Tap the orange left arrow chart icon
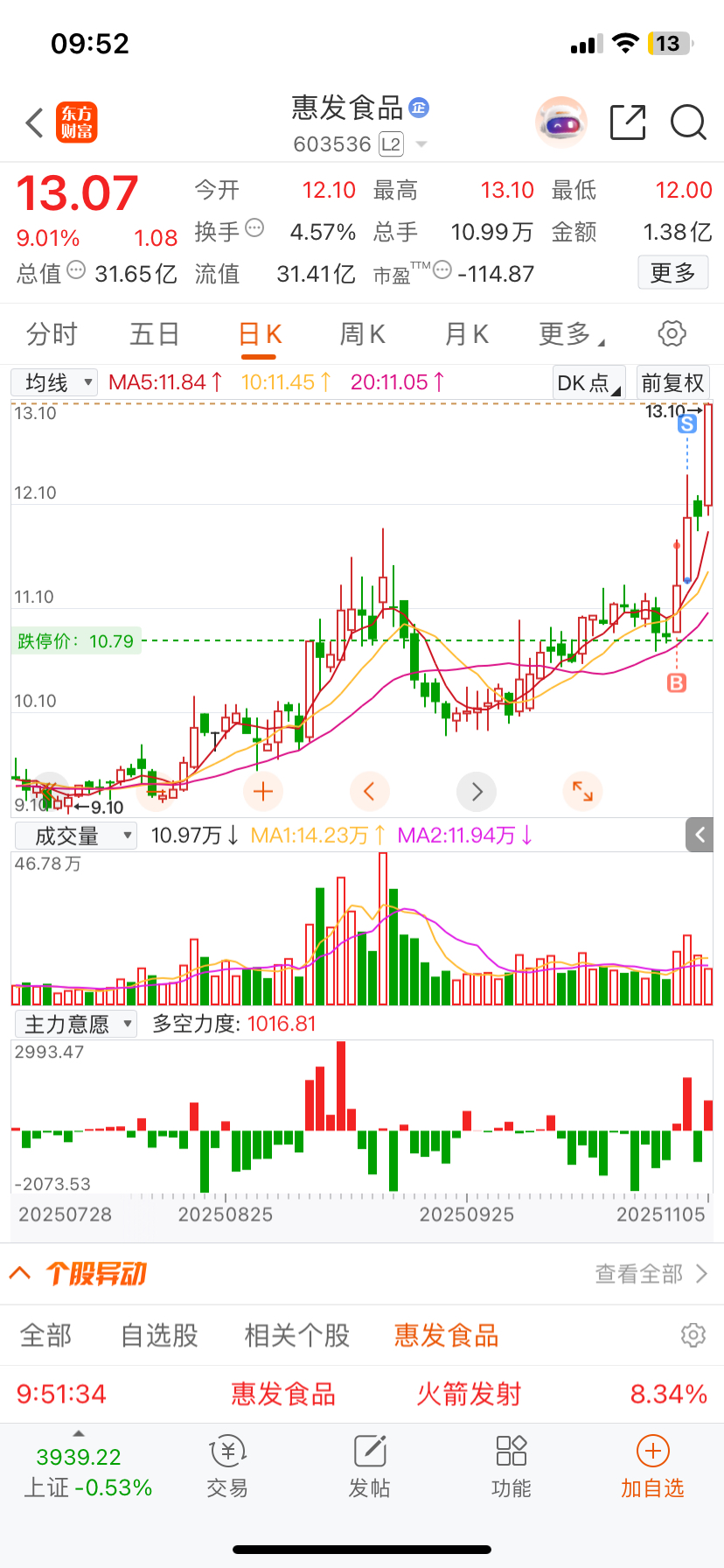 tap(369, 792)
